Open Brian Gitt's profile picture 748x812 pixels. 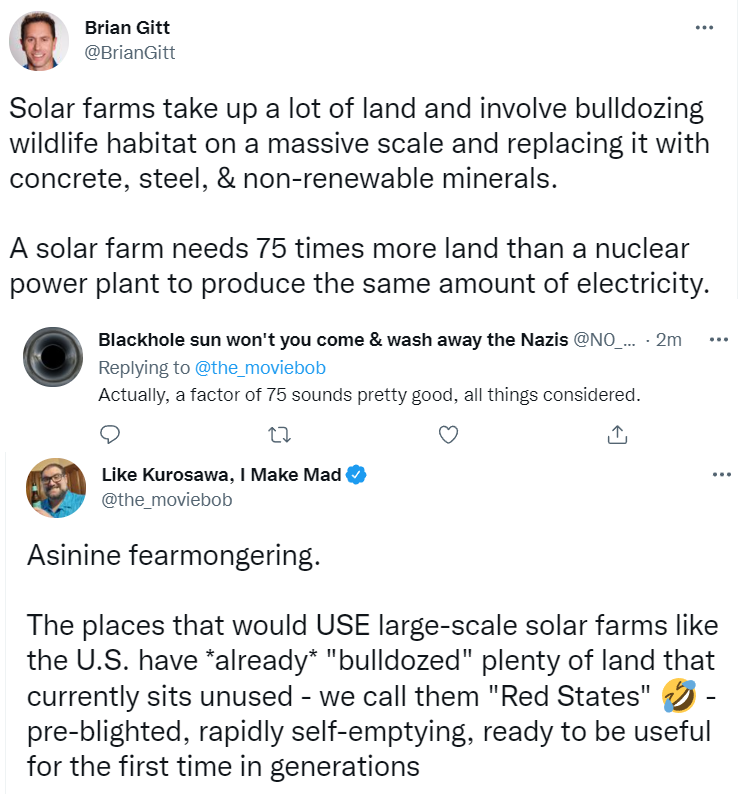pos(39,41)
